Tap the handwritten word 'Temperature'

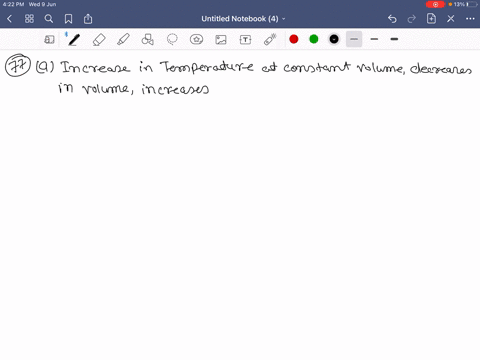click(x=207, y=67)
